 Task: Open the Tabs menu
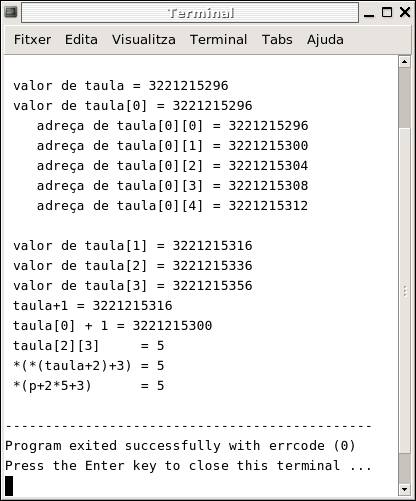277,40
